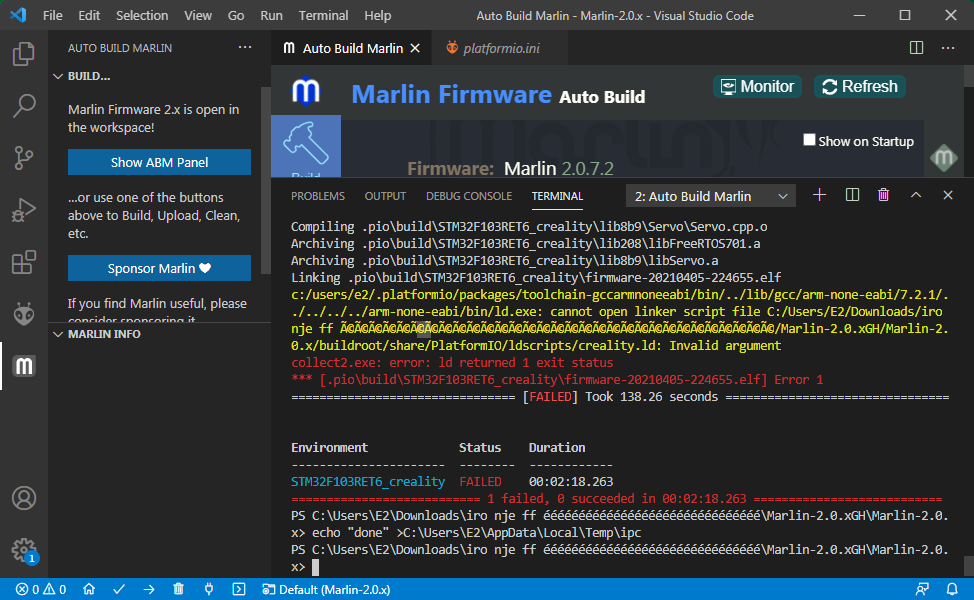Open the PlatformIO alien icon
Viewport: 974px width, 600px height.
(x=24, y=315)
